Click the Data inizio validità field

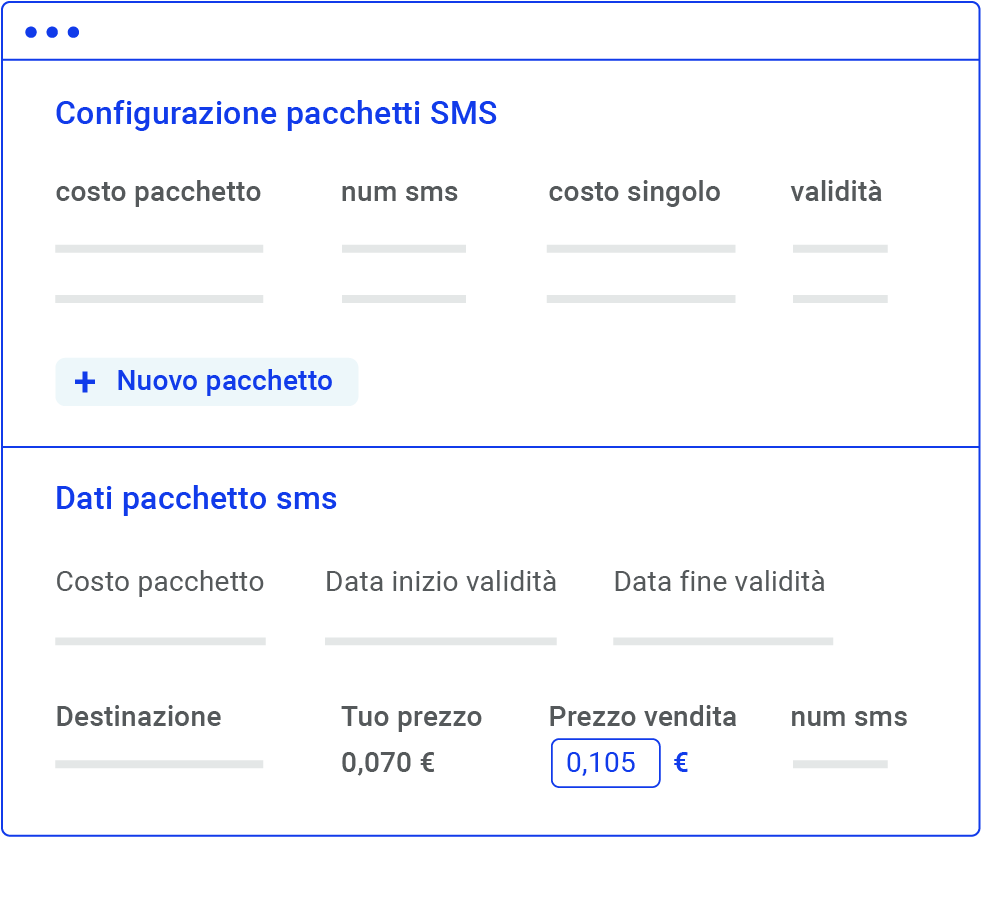tap(440, 640)
